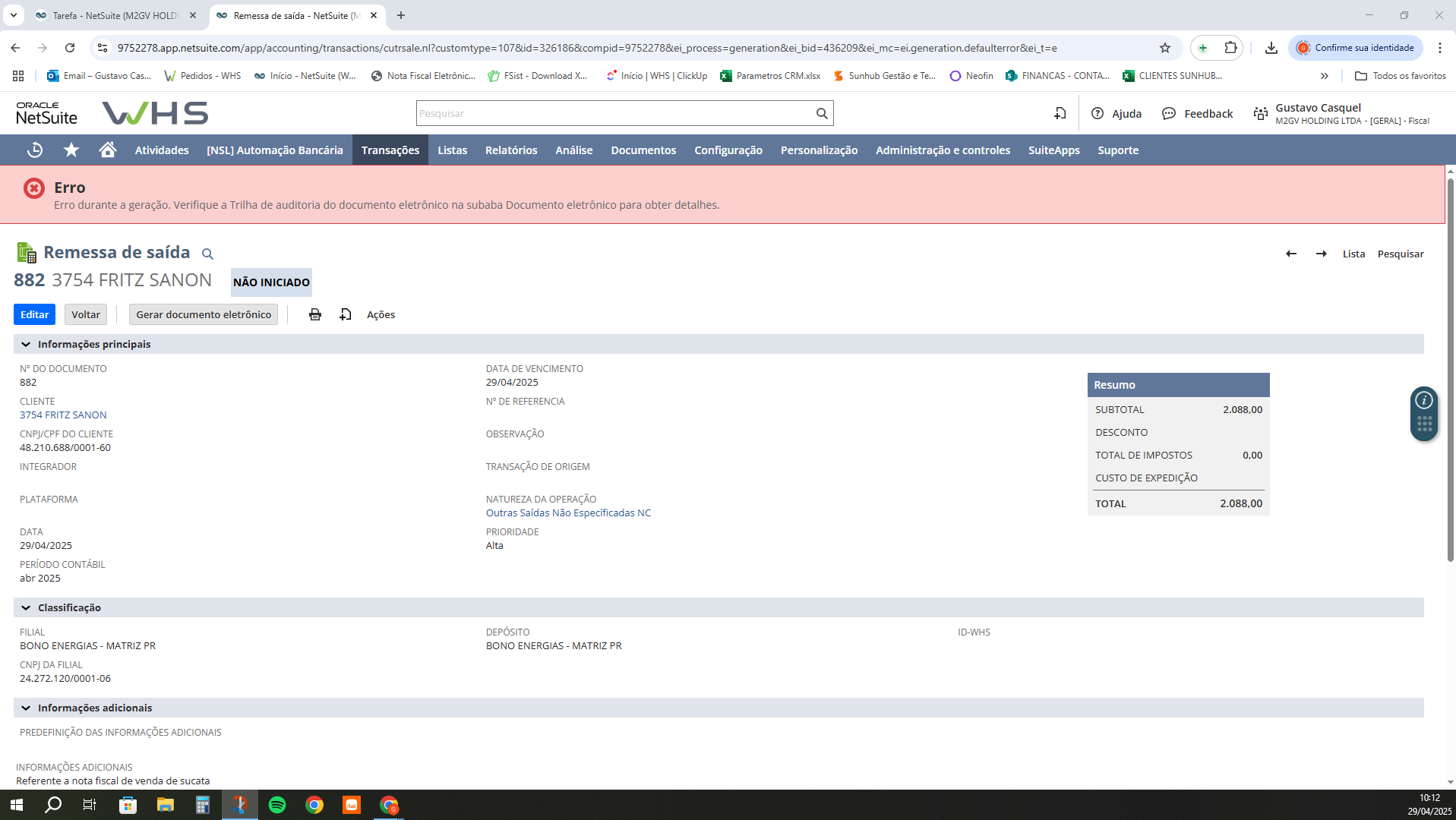This screenshot has width=1456, height=820.
Task: Click the print icon in the record toolbar
Action: click(314, 314)
